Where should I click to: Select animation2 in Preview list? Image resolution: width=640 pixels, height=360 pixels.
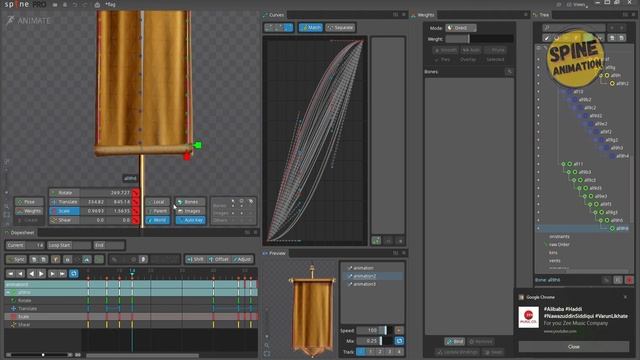point(372,276)
